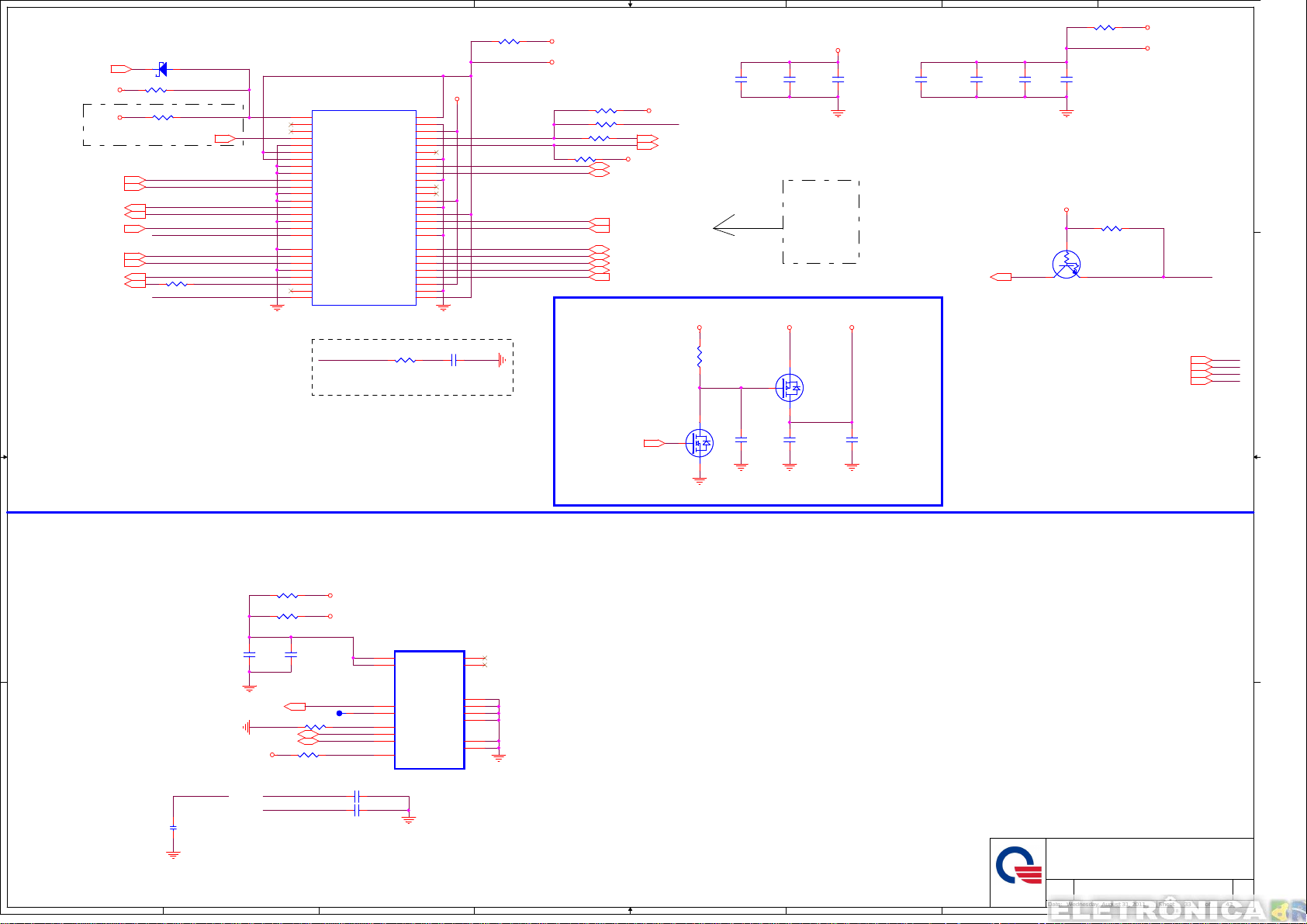This screenshot has width=1307, height=924.
Task: Click the sideways ground in the dashed RC box
Action: click(502, 360)
